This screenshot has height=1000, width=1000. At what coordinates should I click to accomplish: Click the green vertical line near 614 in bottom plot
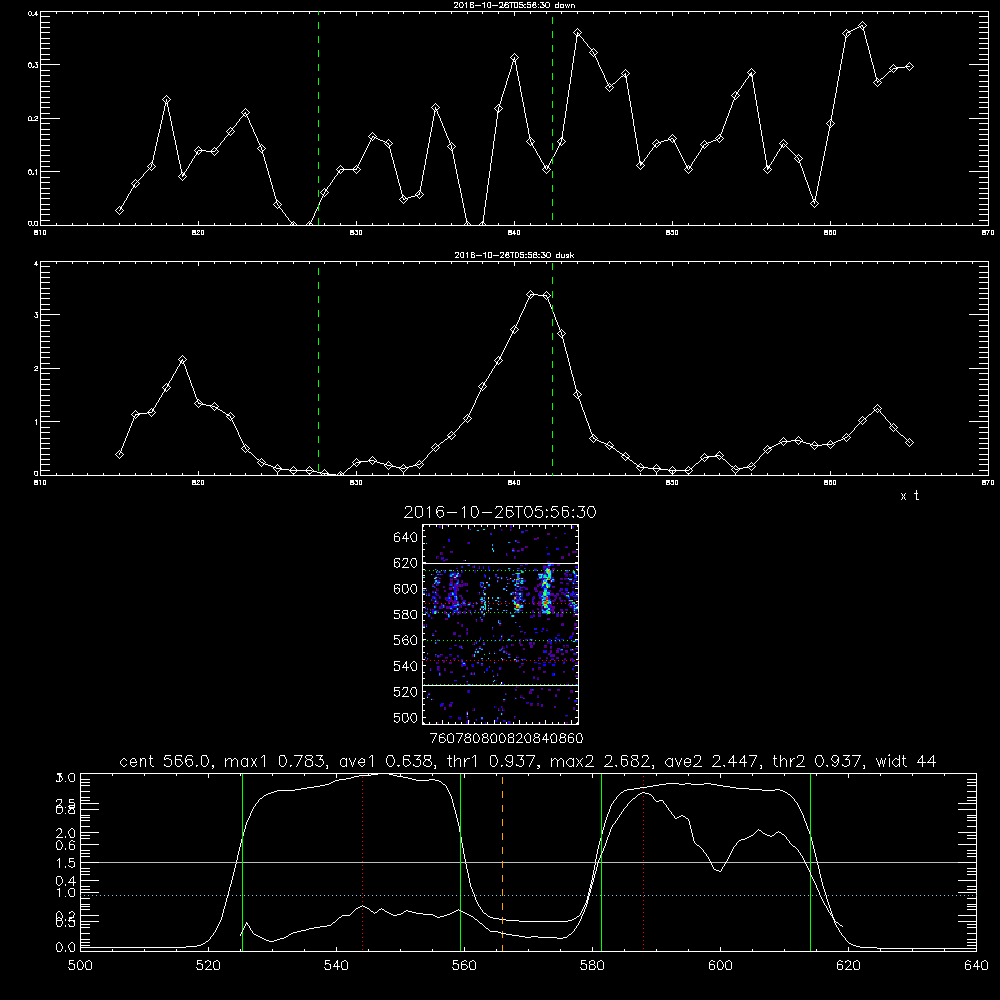click(x=811, y=861)
